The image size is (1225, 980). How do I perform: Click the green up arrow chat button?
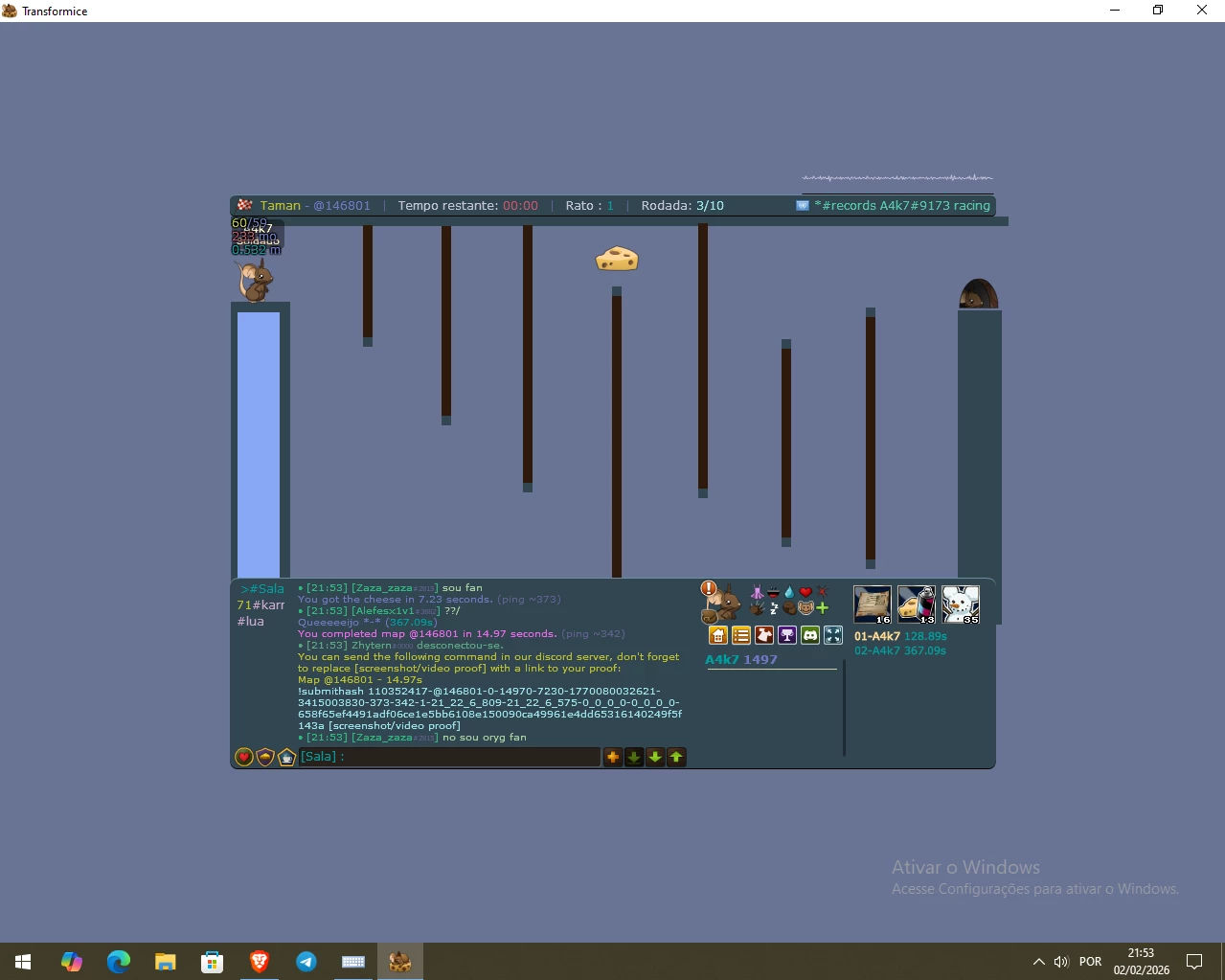(x=676, y=757)
